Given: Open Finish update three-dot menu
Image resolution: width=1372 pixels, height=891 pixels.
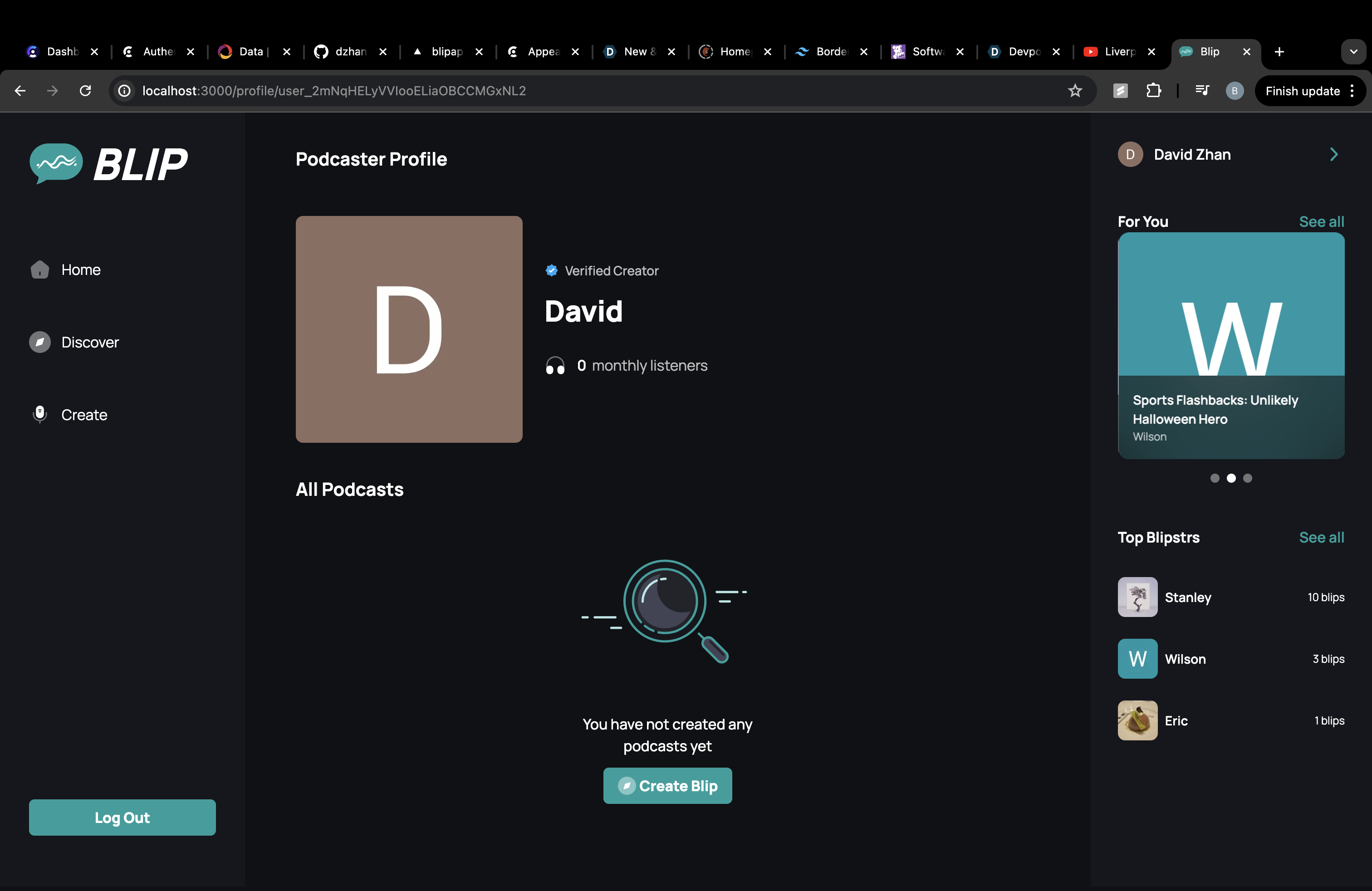Looking at the screenshot, I should 1352,91.
